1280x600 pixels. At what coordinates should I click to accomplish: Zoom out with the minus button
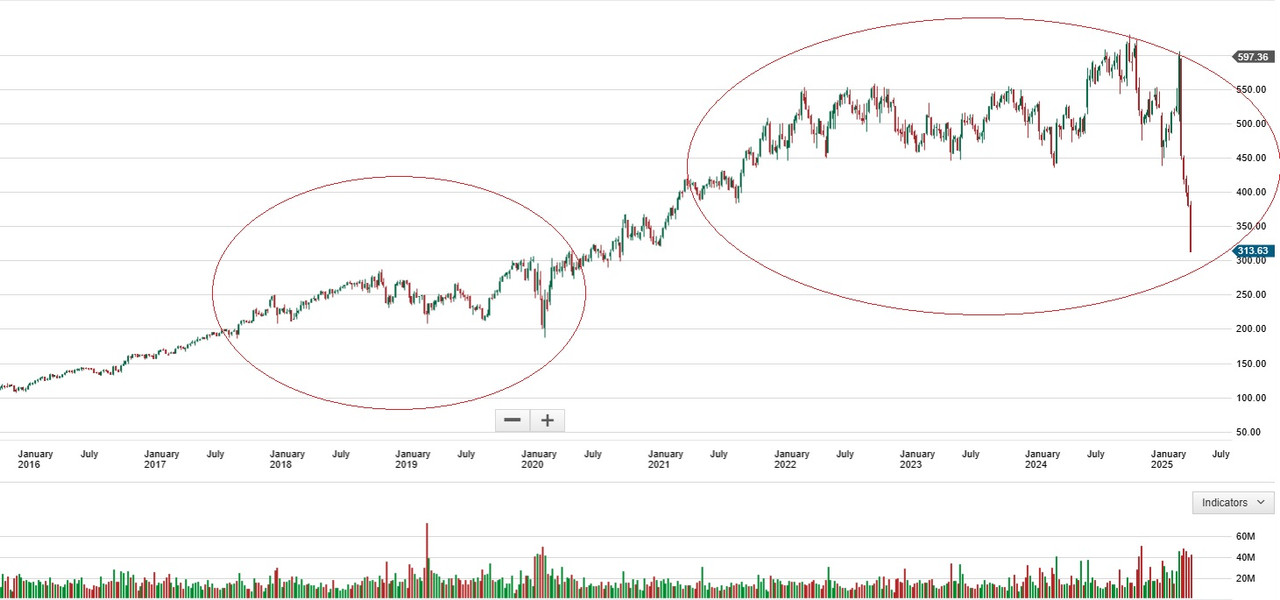point(512,420)
